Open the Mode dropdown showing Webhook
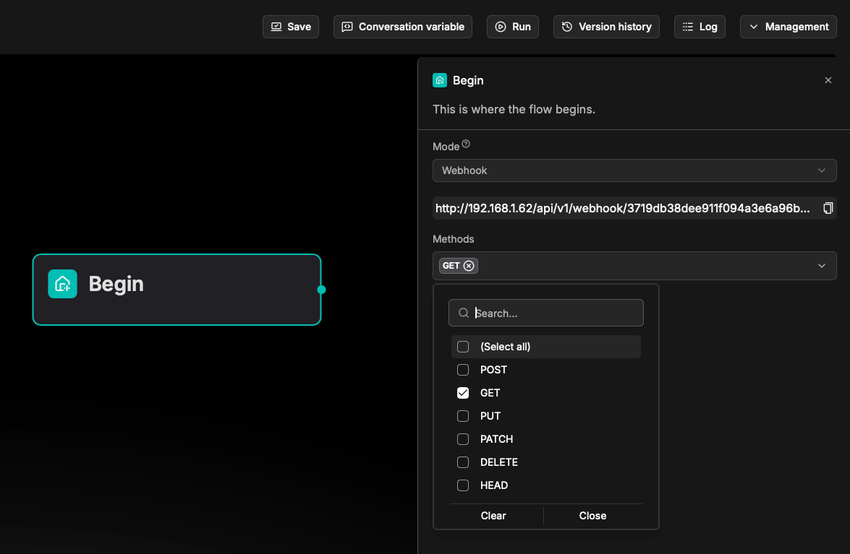Screen dimensions: 850x554 pyautogui.click(x=634, y=171)
